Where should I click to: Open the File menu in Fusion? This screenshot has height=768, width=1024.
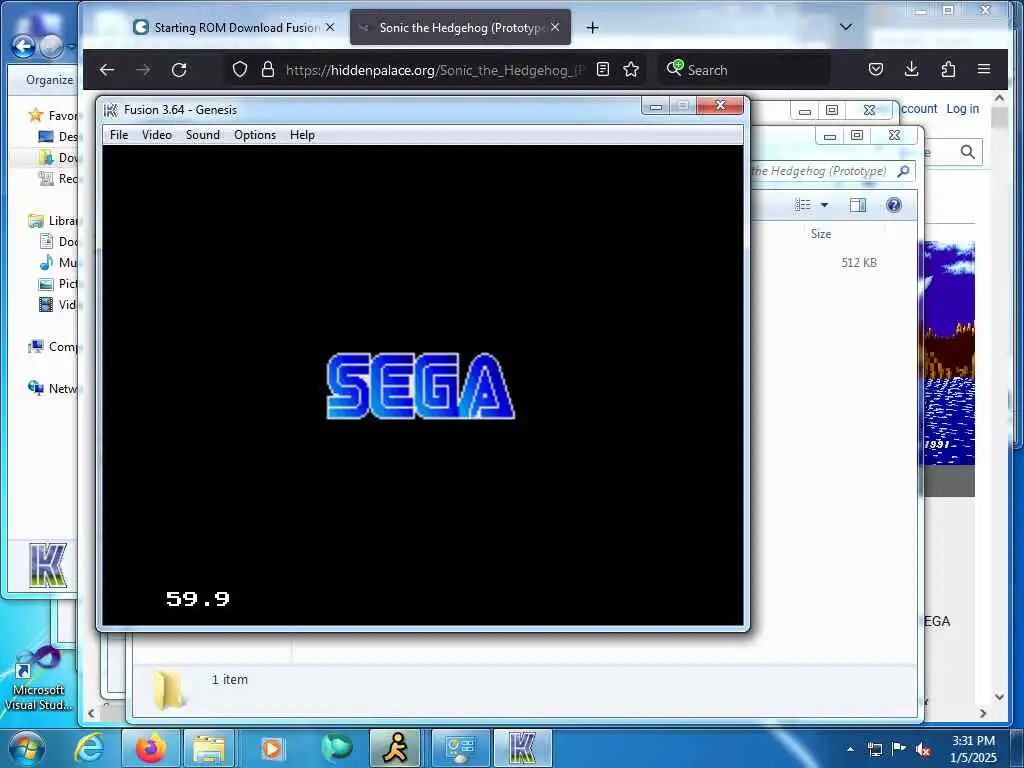119,135
